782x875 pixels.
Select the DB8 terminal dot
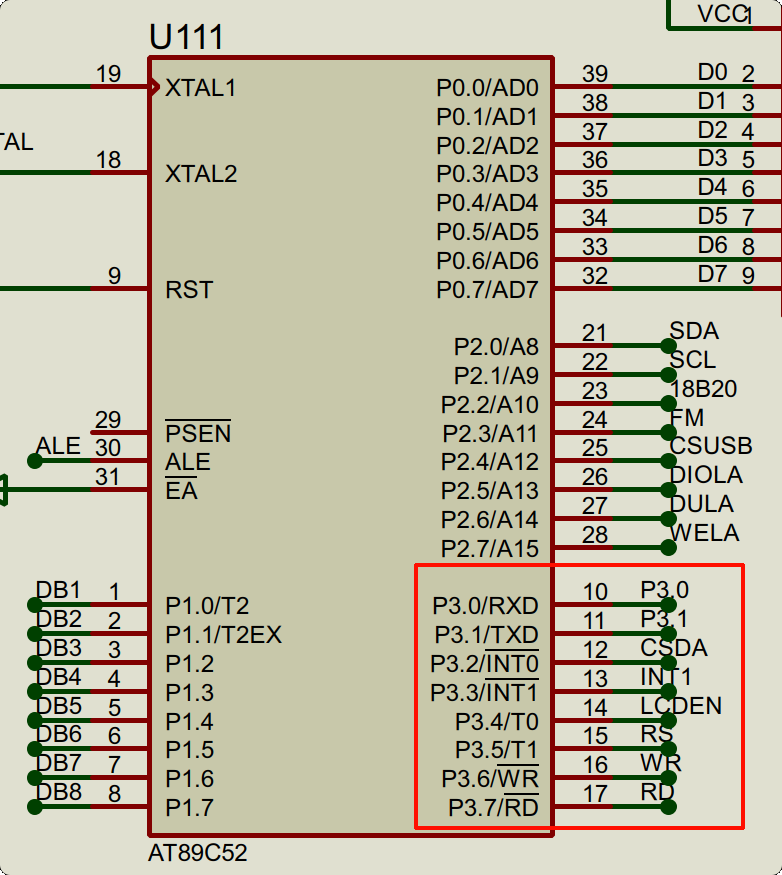tap(35, 807)
